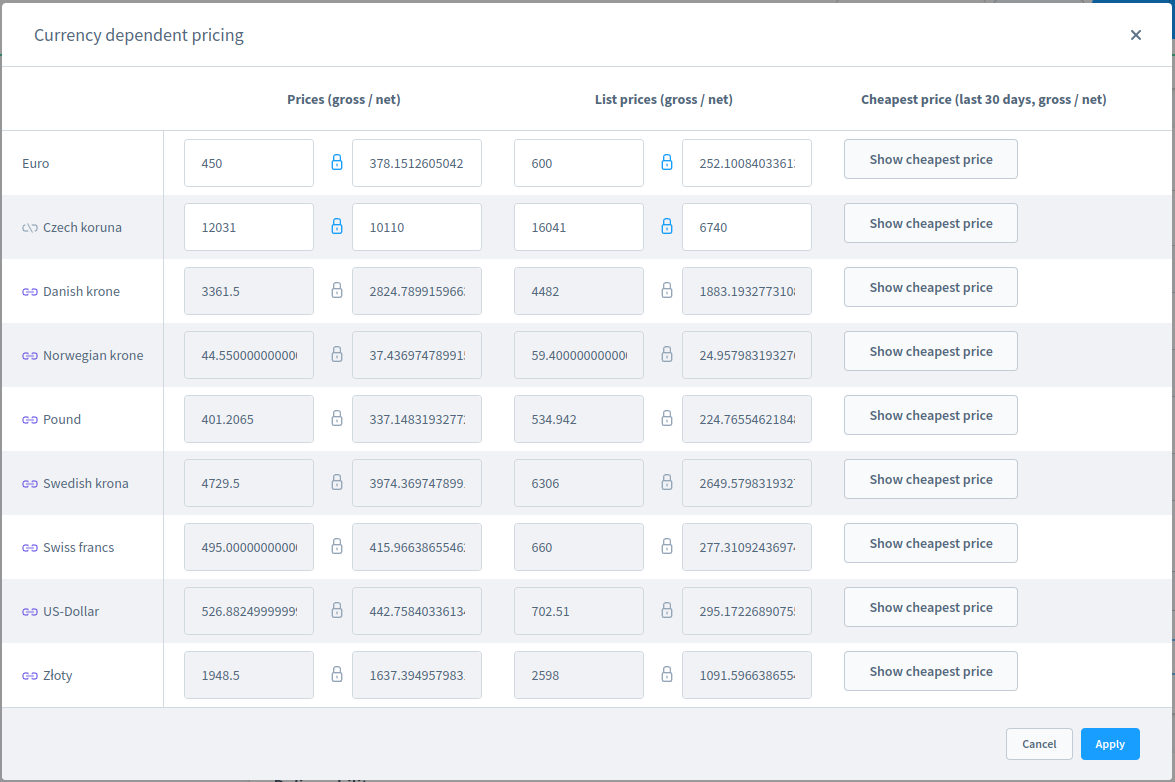Toggle Euro list price lock
1175x782 pixels.
pos(667,162)
